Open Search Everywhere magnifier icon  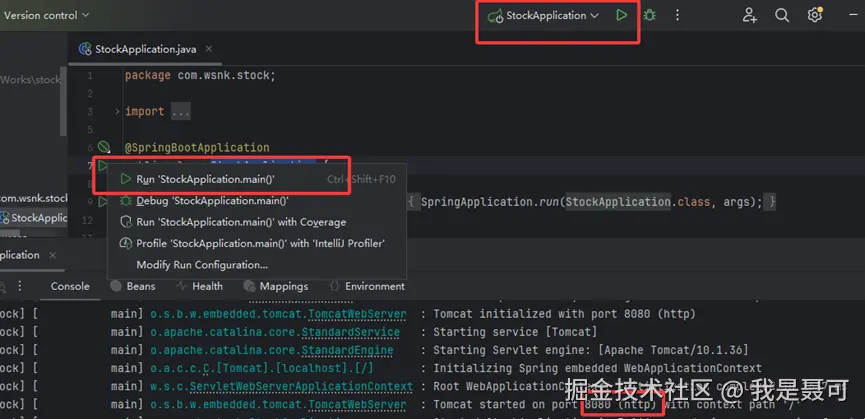click(x=782, y=15)
